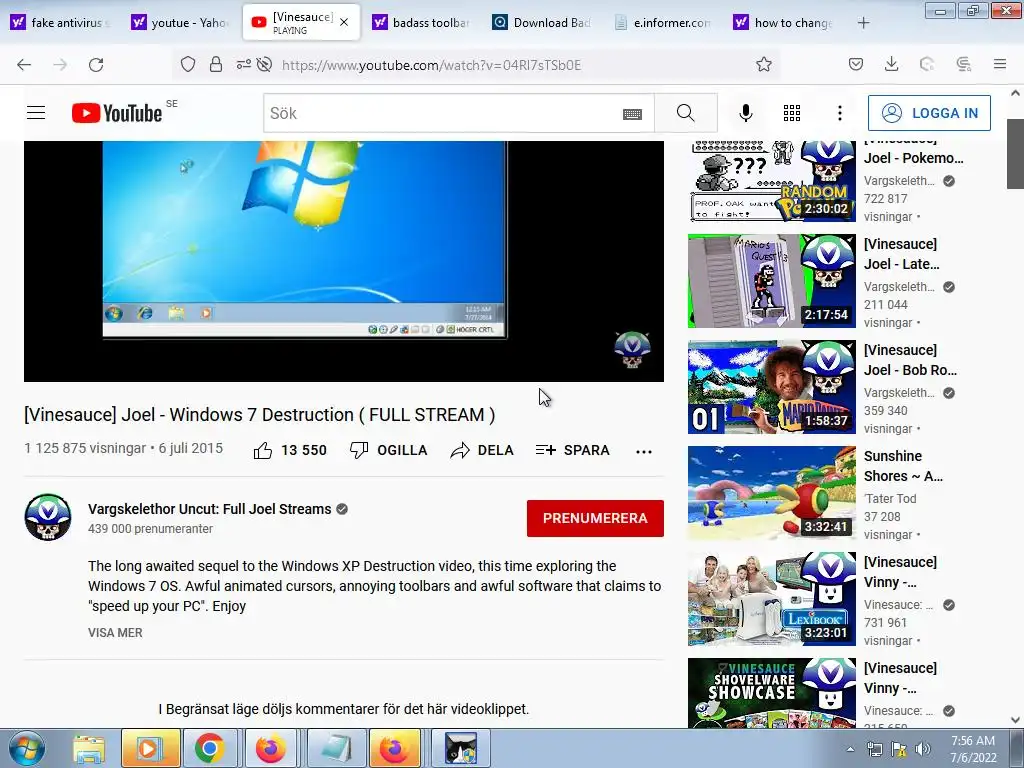Save the video to a playlist with SPARA
1024x768 pixels.
[573, 450]
